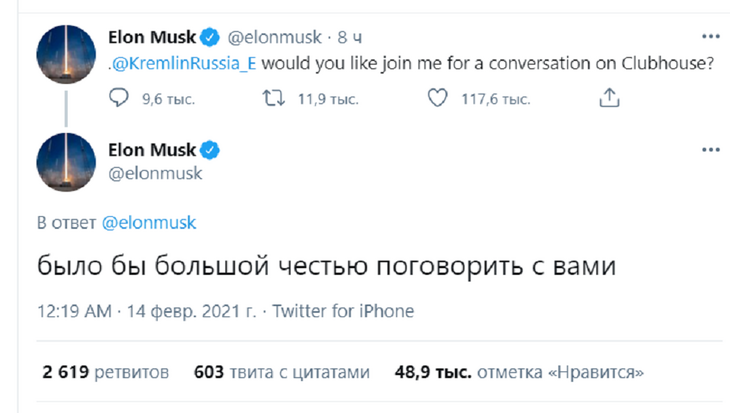The image size is (730, 413).
Task: Click the reply tweet's profile avatar
Action: pyautogui.click(x=66, y=164)
